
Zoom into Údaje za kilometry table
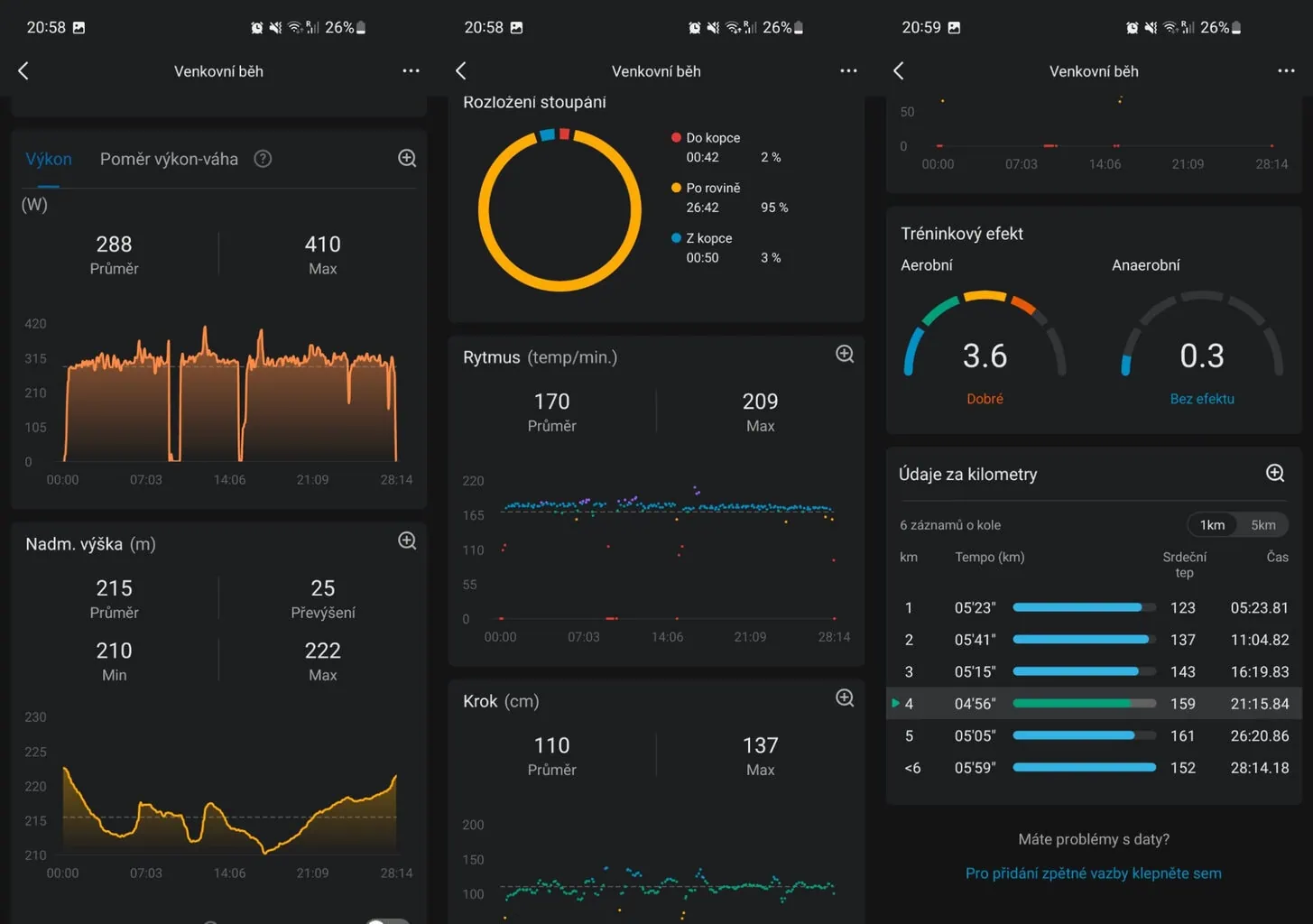[1275, 474]
